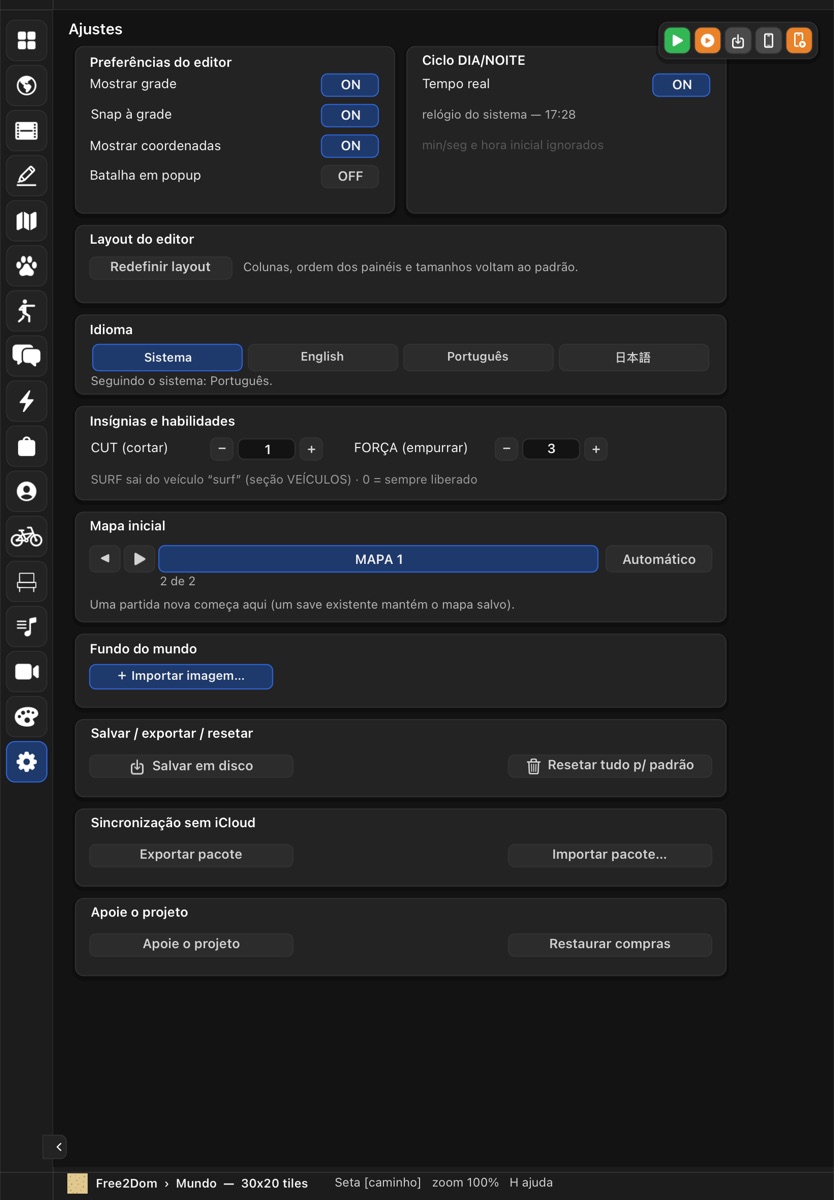The image size is (834, 1200).
Task: Click the orange phone-with-play icon
Action: (799, 40)
